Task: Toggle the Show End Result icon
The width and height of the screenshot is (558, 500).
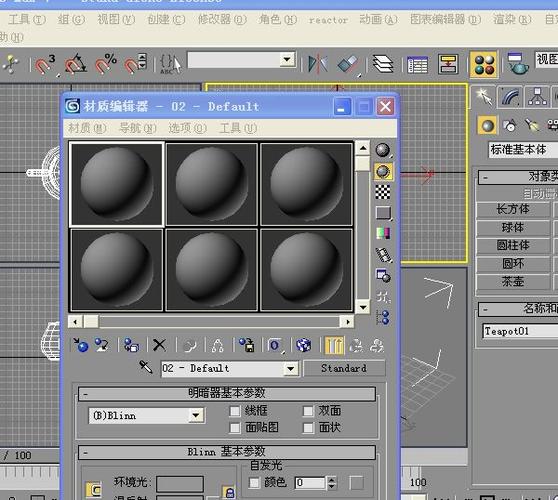Action: coord(334,345)
